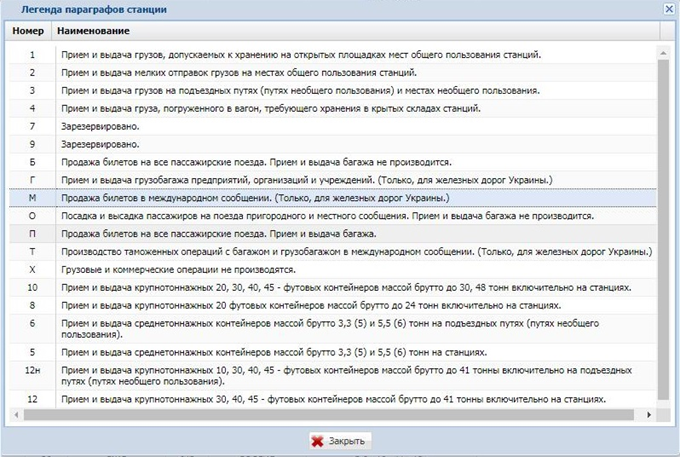This screenshot has width=680, height=457.
Task: Select row Б ticket sales without baggage
Action: pyautogui.click(x=333, y=162)
